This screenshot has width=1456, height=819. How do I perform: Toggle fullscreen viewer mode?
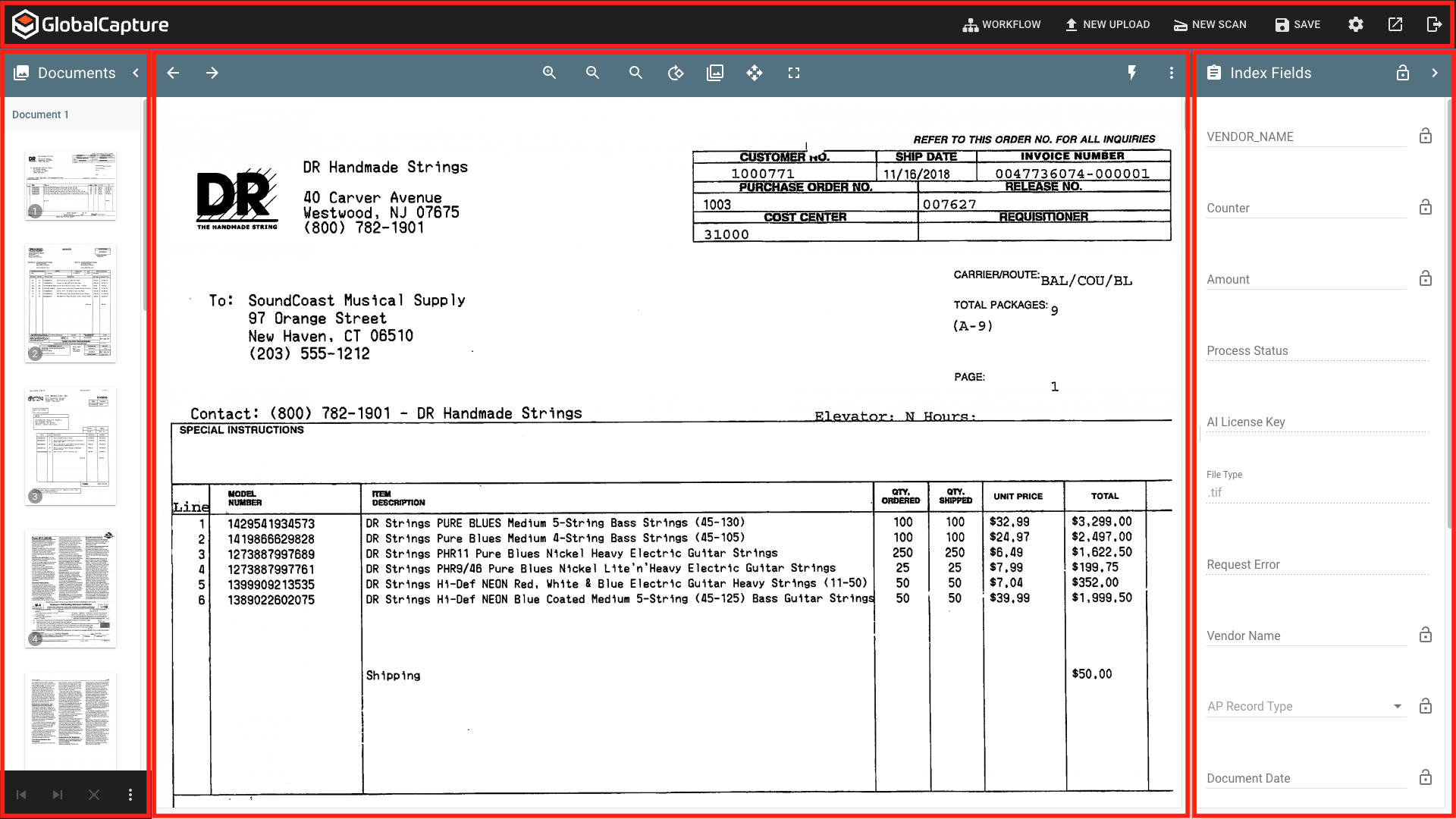click(794, 73)
